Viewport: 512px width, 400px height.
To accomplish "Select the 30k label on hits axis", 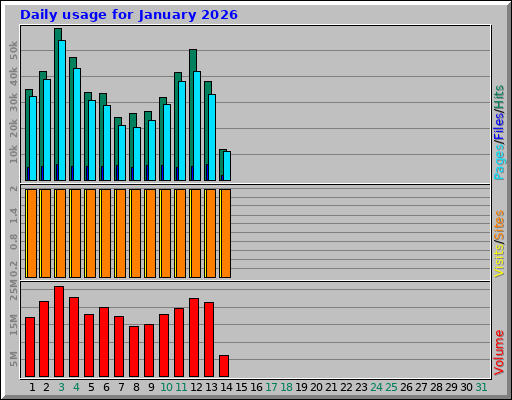I will tap(13, 102).
